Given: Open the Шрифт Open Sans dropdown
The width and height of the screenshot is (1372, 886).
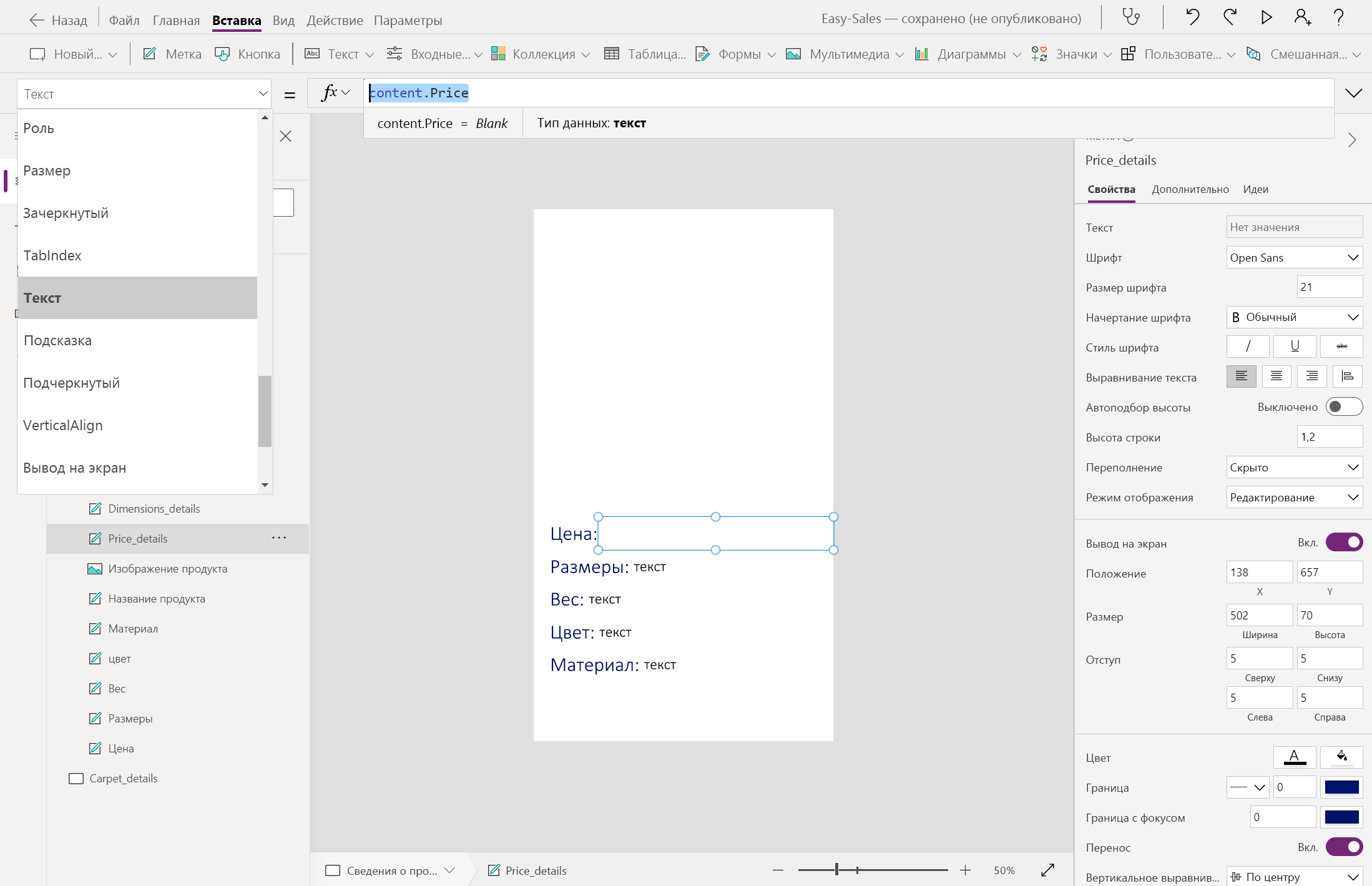Looking at the screenshot, I should [1294, 258].
